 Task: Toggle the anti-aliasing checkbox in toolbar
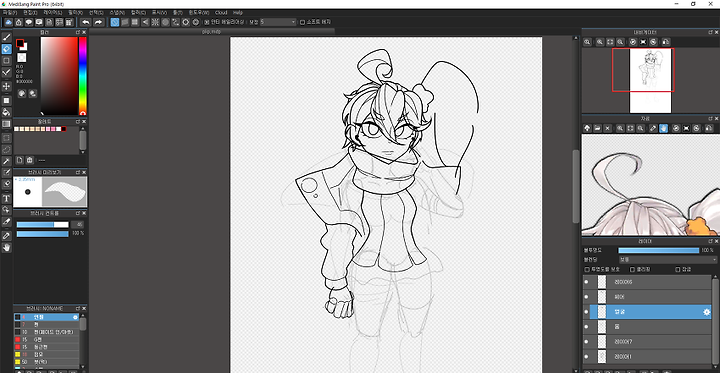(207, 22)
